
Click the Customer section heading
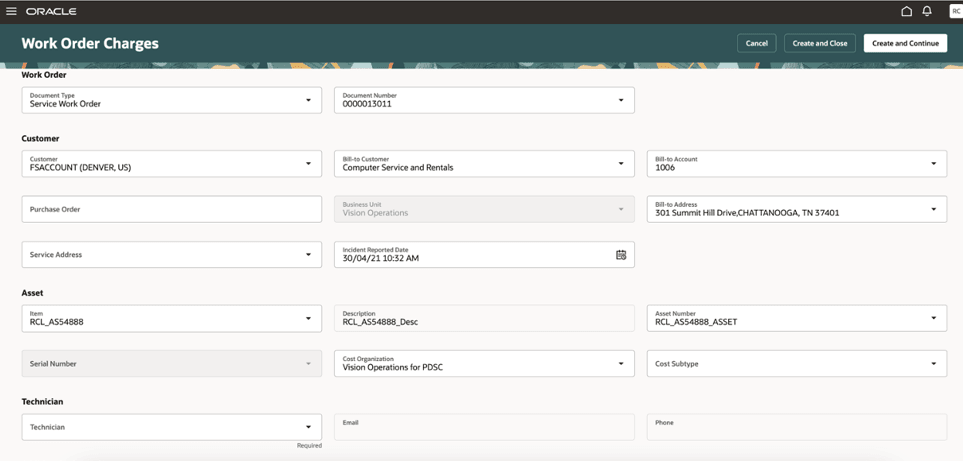pyautogui.click(x=41, y=139)
